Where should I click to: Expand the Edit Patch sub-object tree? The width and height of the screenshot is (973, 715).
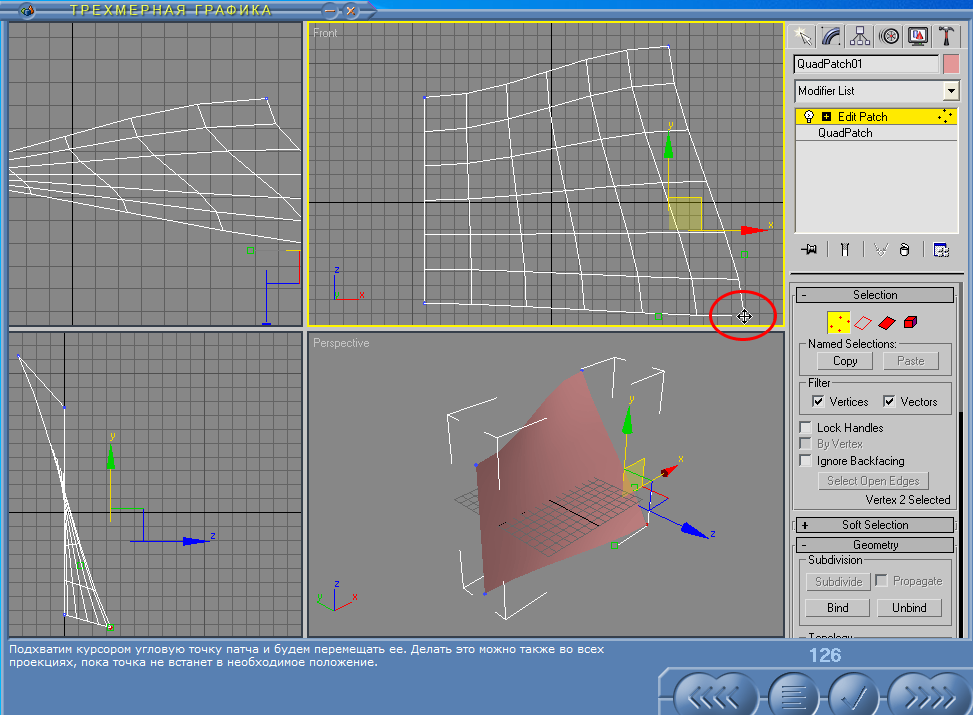(826, 117)
